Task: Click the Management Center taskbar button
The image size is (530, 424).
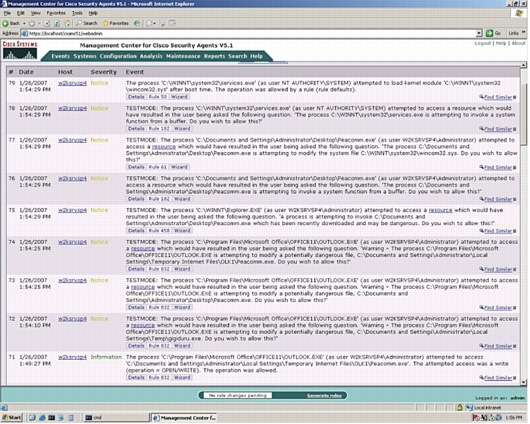Action: 184,418
